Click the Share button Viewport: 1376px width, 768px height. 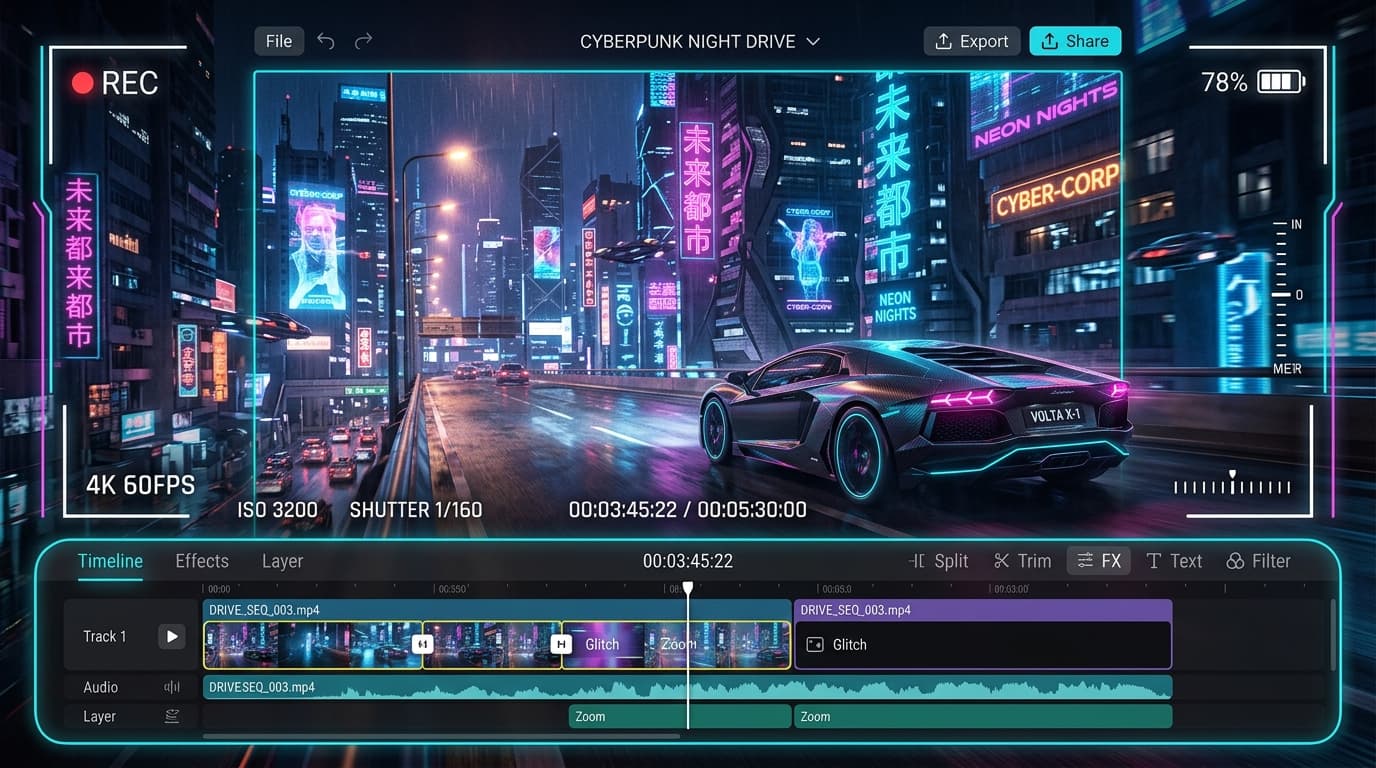[x=1075, y=41]
